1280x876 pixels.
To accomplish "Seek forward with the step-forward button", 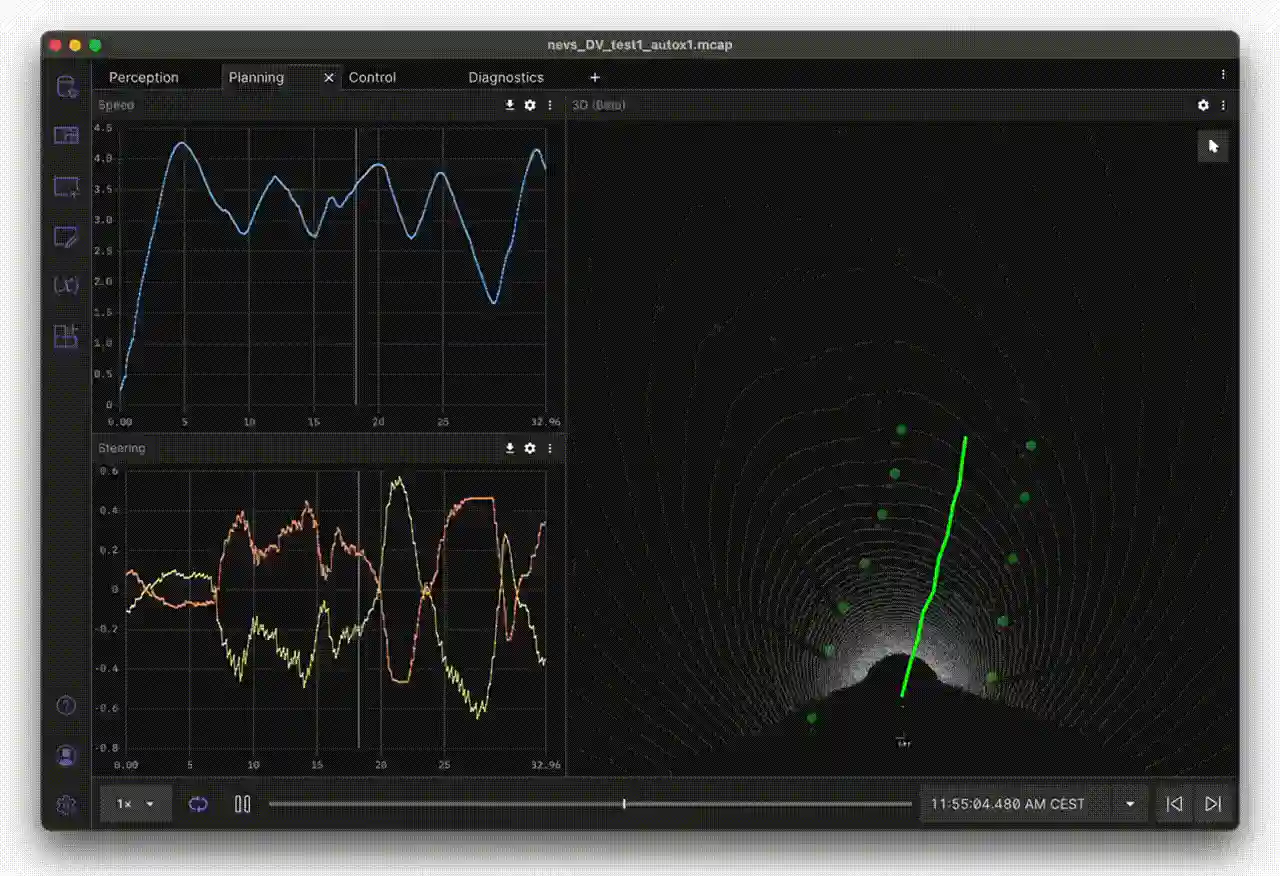I will click(1213, 804).
